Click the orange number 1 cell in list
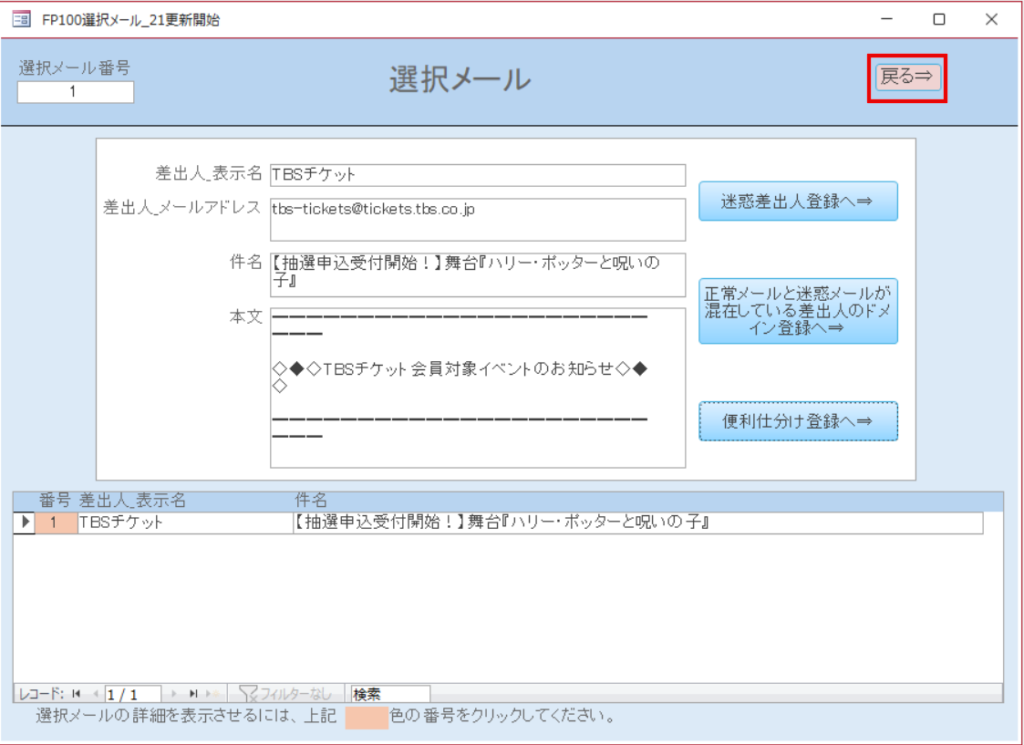This screenshot has width=1024, height=745. pos(57,522)
